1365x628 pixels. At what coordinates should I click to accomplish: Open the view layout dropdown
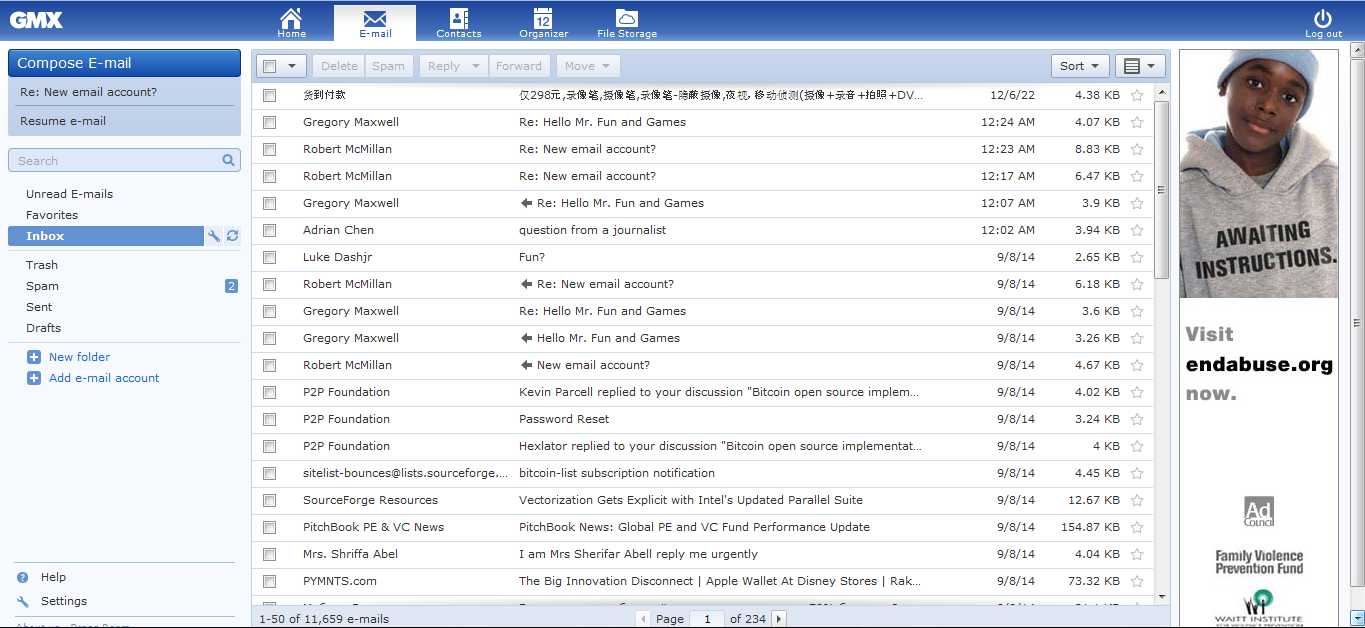pyautogui.click(x=1140, y=66)
